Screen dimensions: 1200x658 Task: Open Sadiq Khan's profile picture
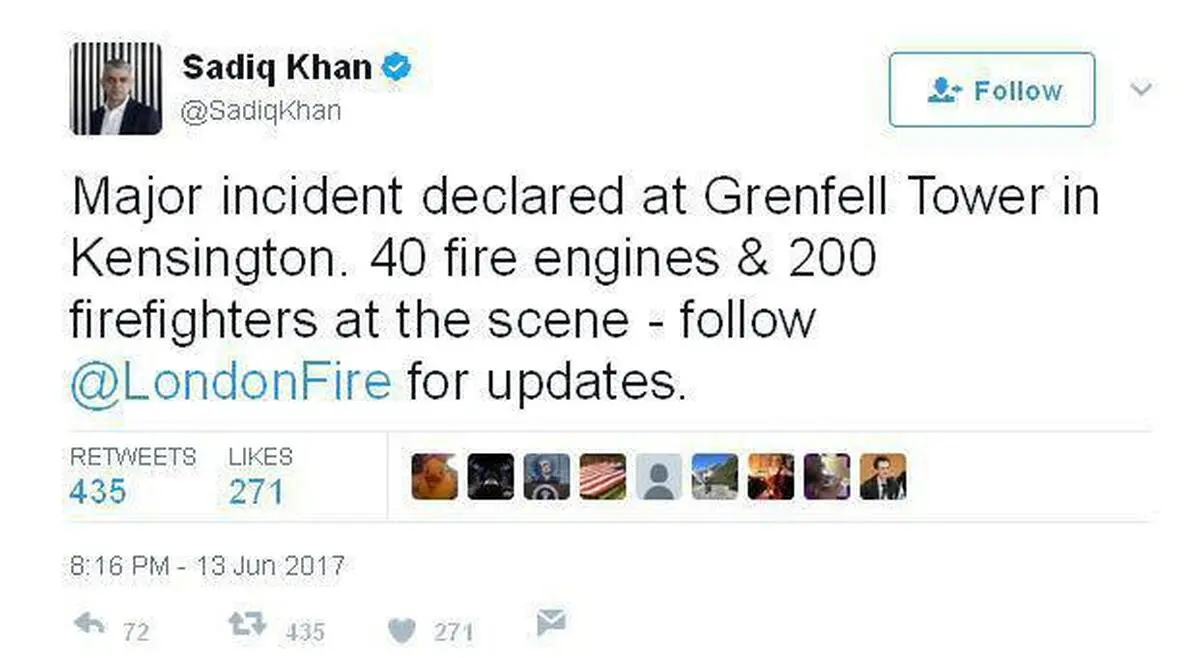(116, 88)
